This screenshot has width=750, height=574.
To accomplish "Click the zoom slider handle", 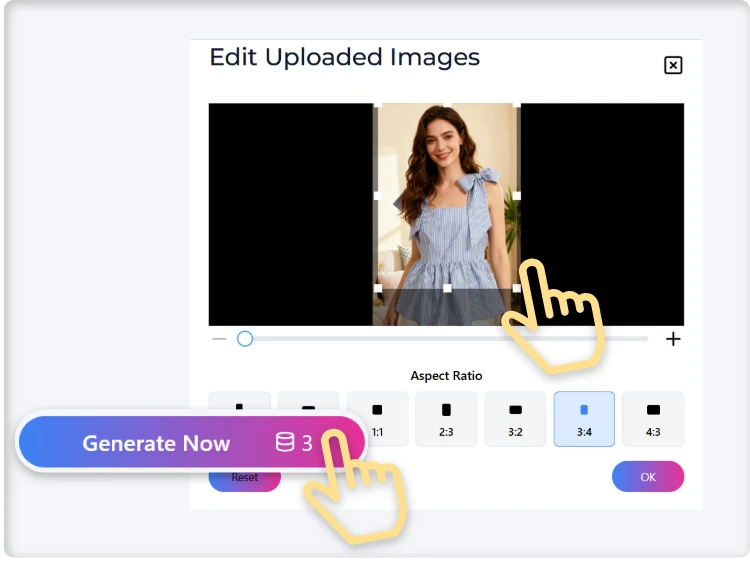I will [245, 339].
